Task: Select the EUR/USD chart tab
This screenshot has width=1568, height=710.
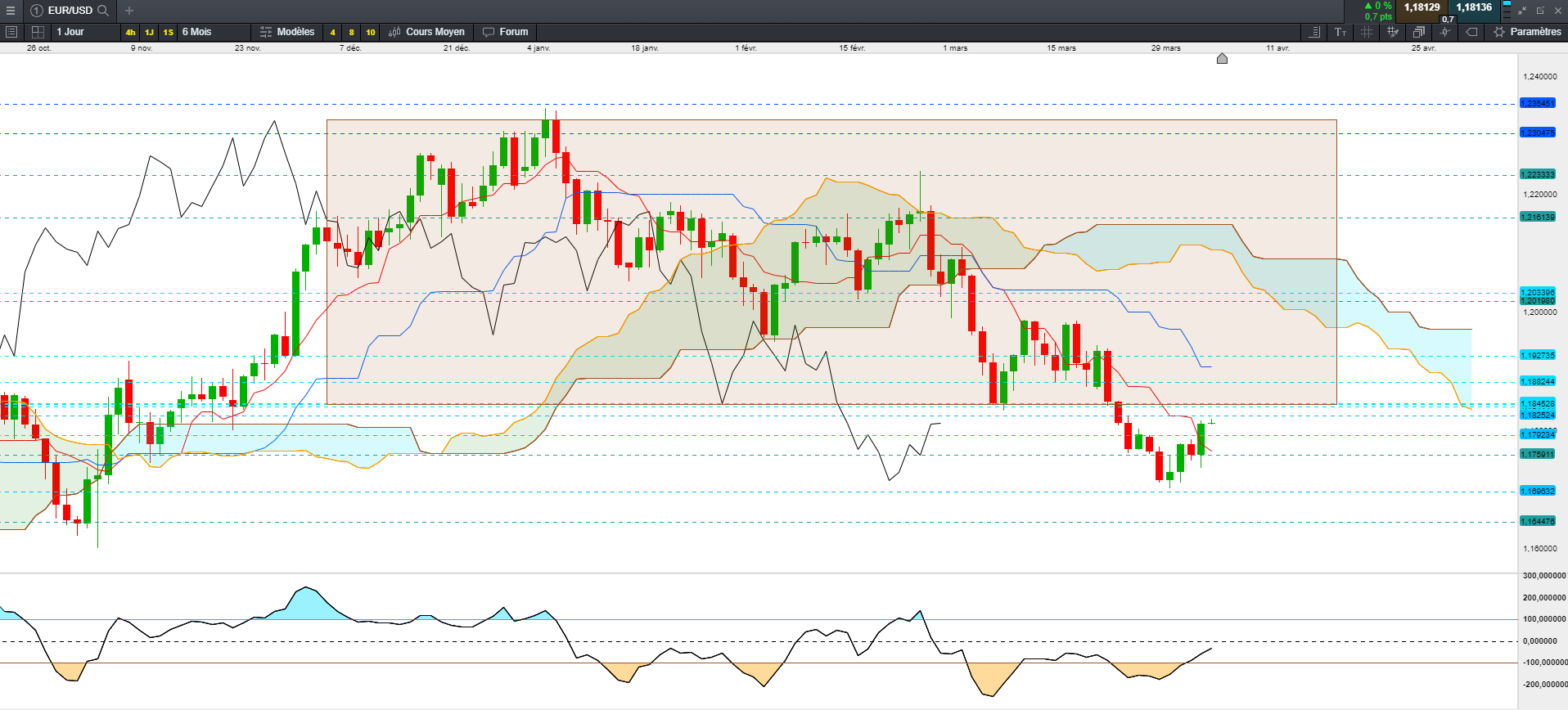Action: tap(70, 11)
